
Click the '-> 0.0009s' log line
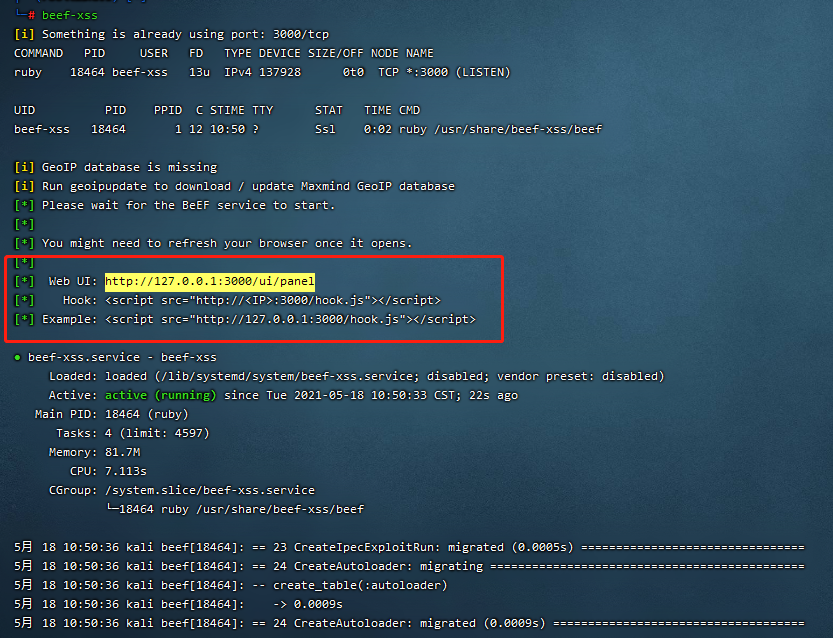[178, 605]
